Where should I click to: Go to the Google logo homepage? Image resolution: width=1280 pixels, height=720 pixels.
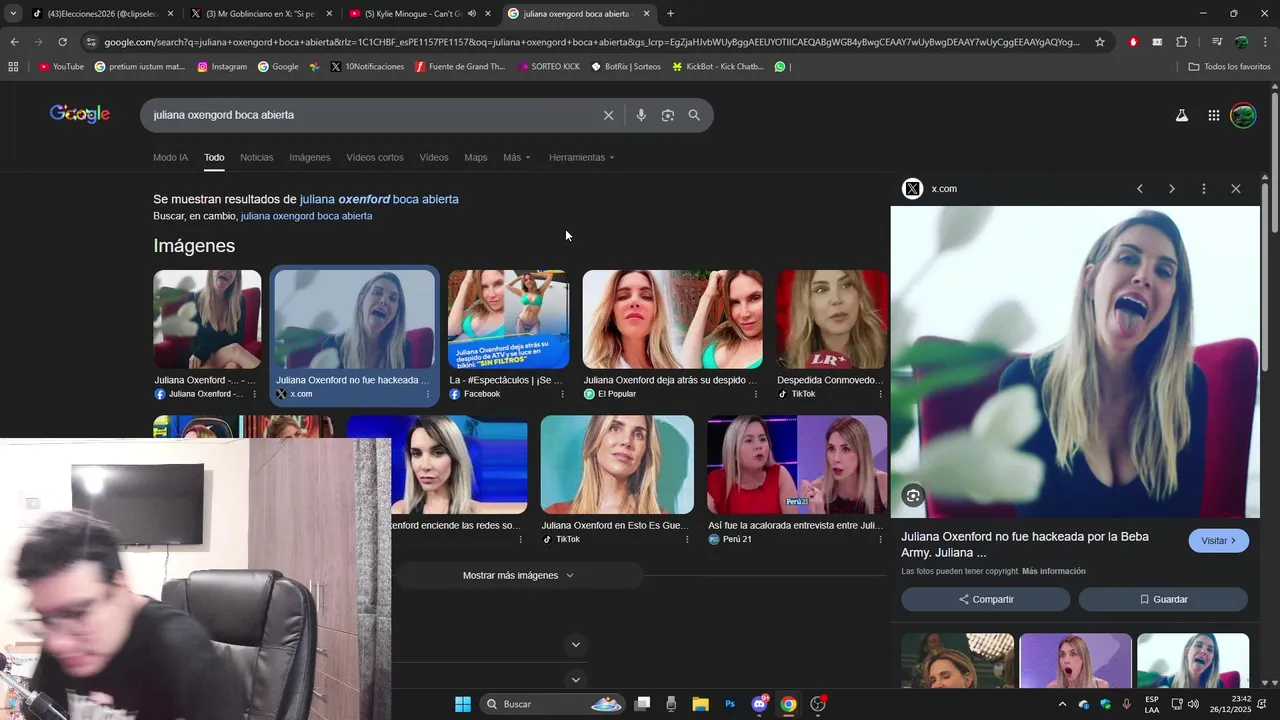[x=80, y=114]
